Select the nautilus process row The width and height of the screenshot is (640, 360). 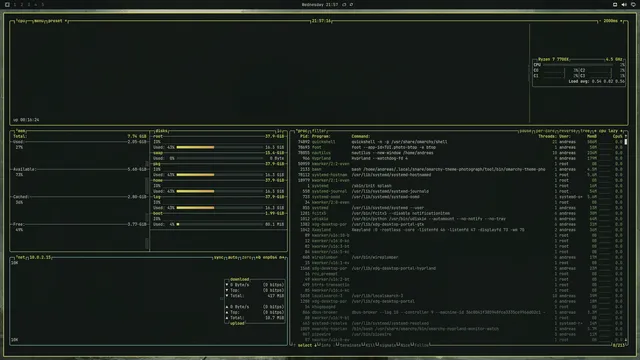(459, 153)
